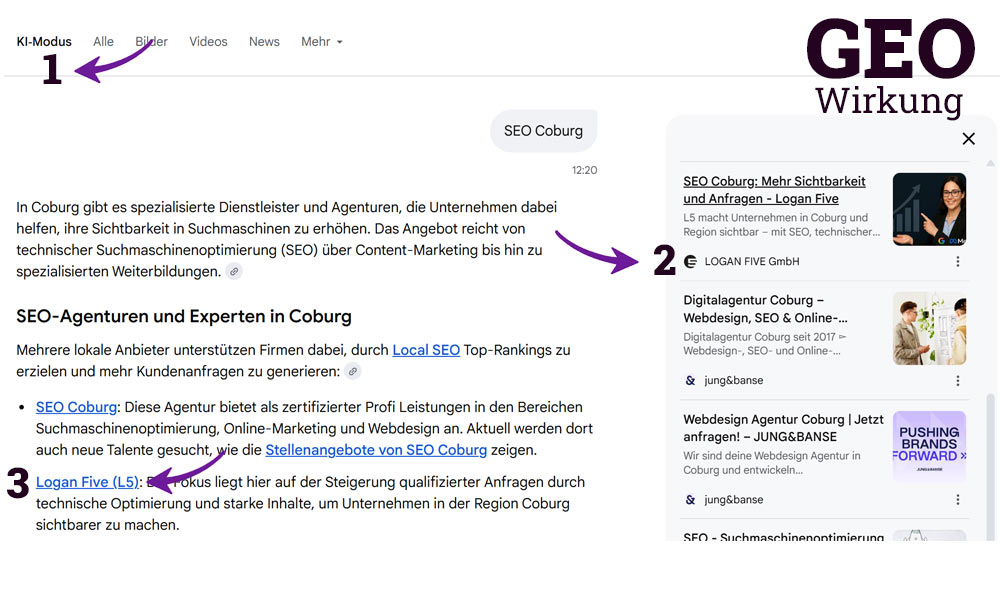
Task: Open the three-dot menu on the Logan Five result
Action: pos(958,261)
